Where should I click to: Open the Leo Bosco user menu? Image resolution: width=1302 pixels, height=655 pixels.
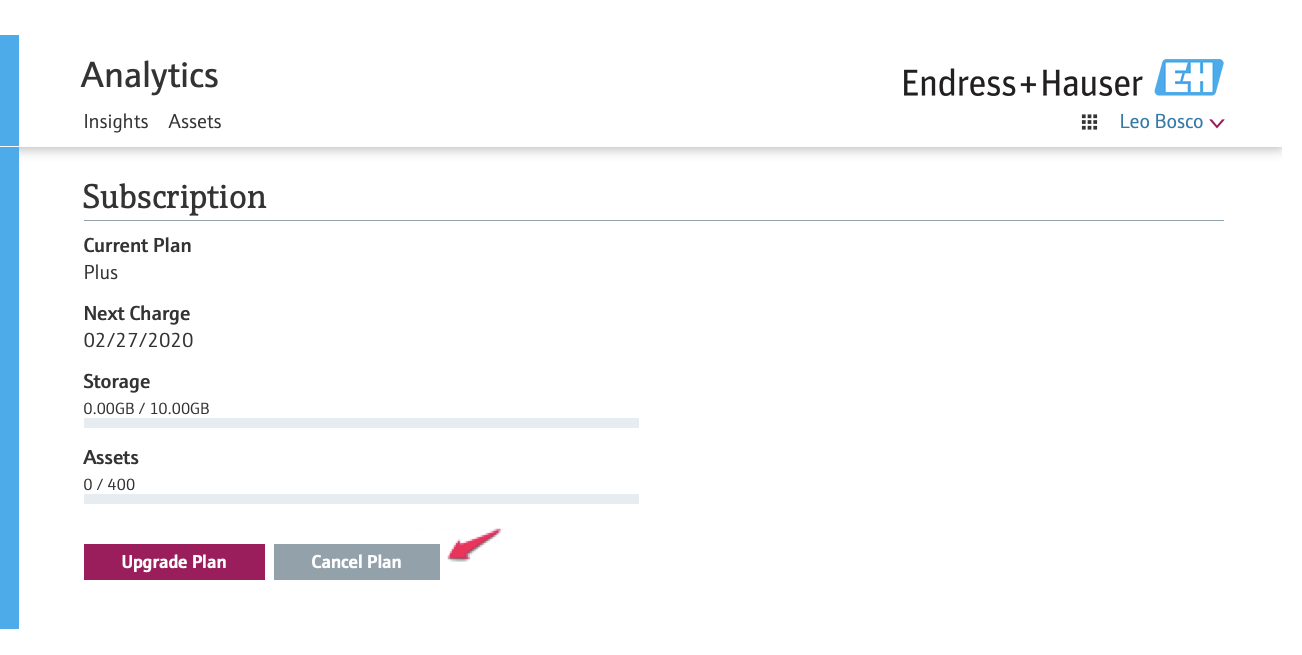tap(1171, 122)
